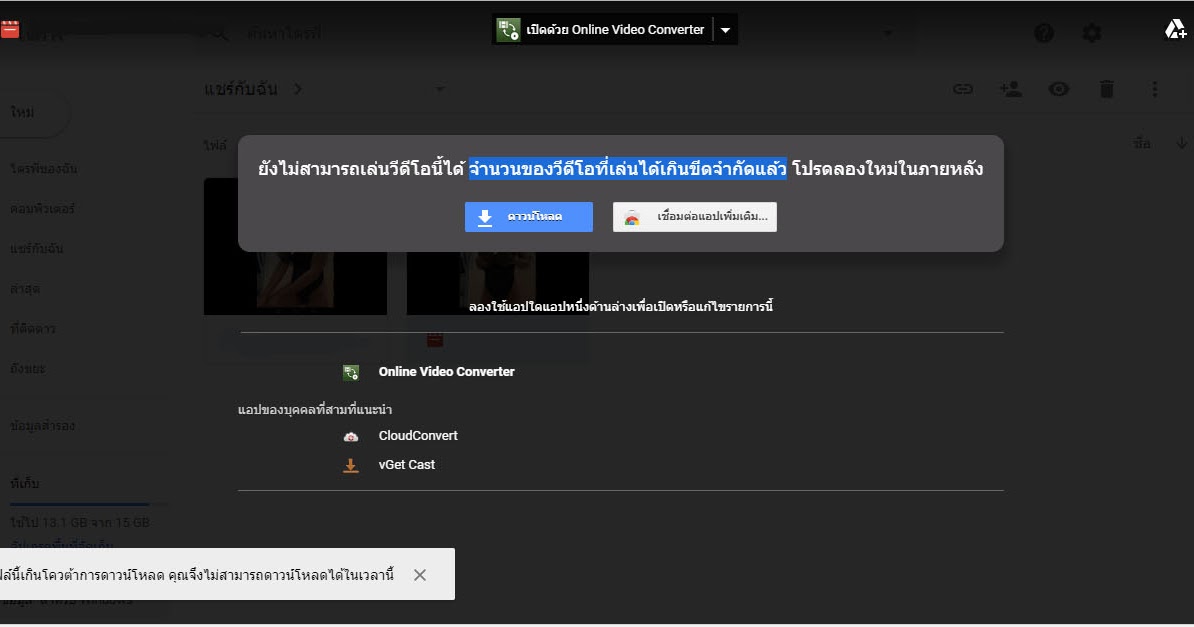Click the Online Video Converter list icon

(x=351, y=372)
